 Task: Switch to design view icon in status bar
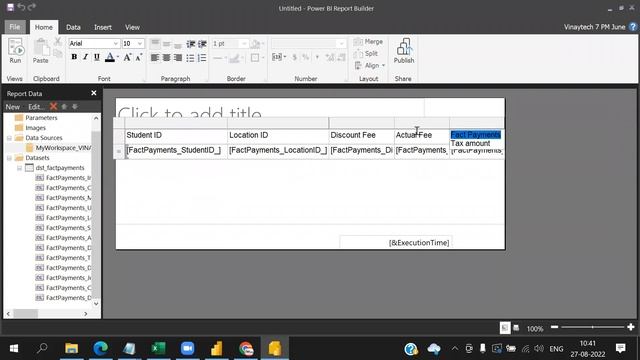[505, 328]
